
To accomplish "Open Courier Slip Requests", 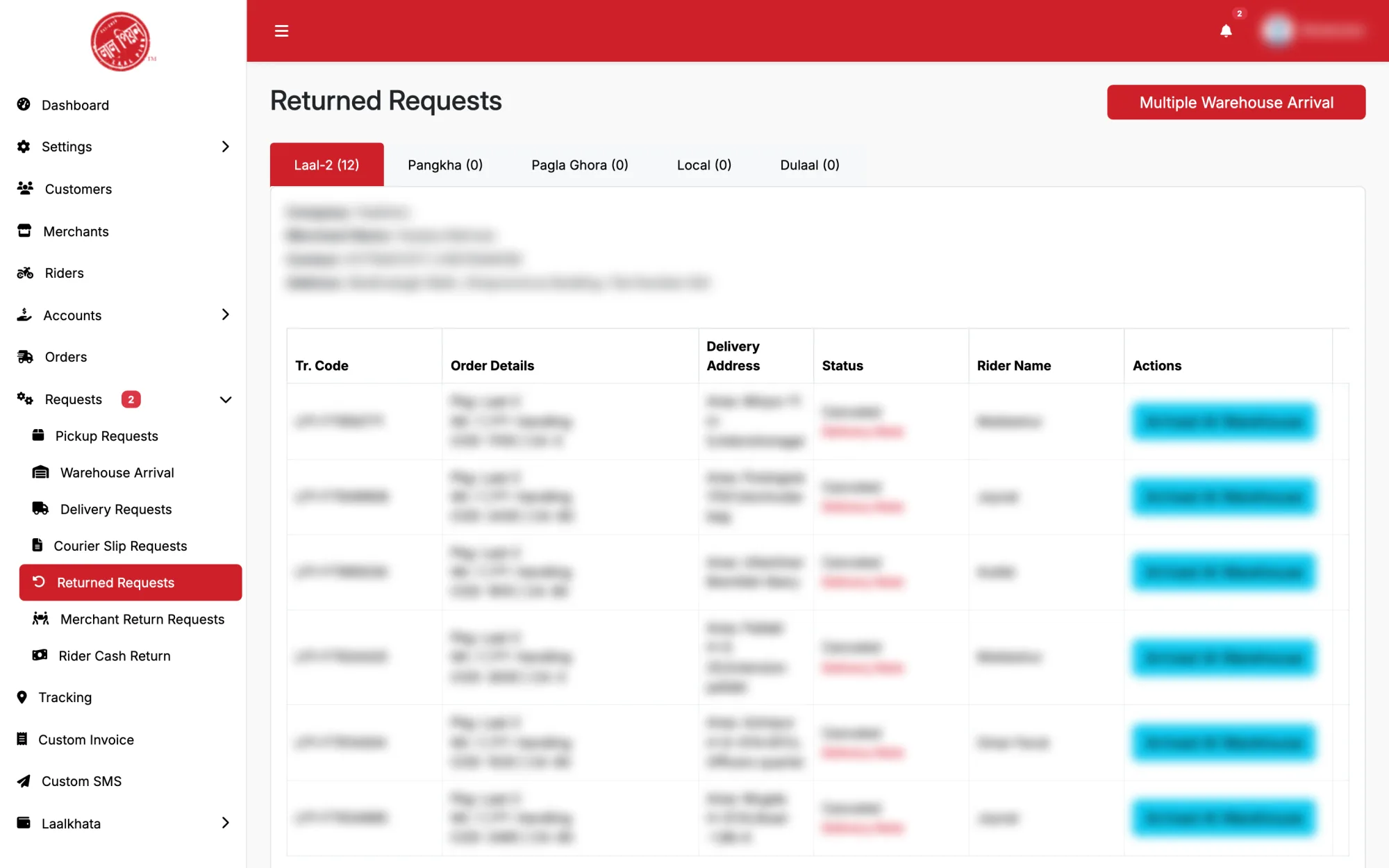I will coord(120,546).
